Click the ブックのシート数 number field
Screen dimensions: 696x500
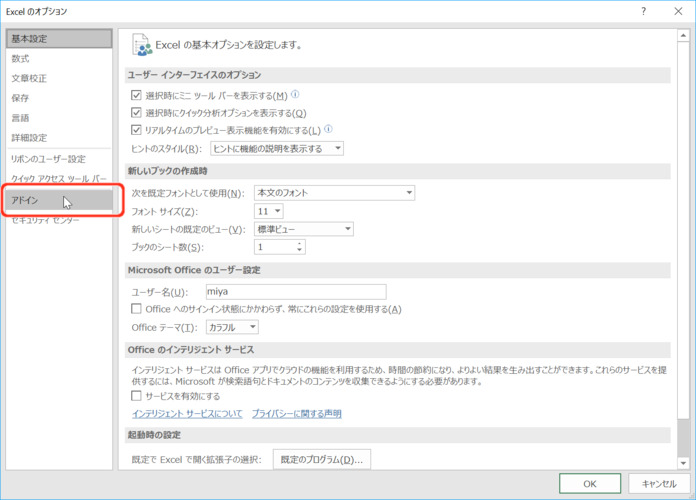point(275,247)
